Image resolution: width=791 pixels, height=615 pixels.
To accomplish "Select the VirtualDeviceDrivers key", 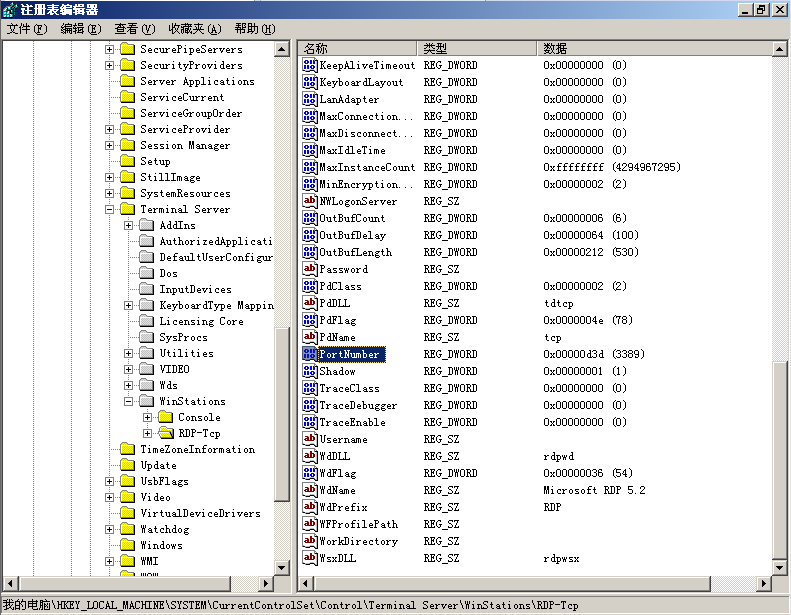I will pyautogui.click(x=200, y=513).
